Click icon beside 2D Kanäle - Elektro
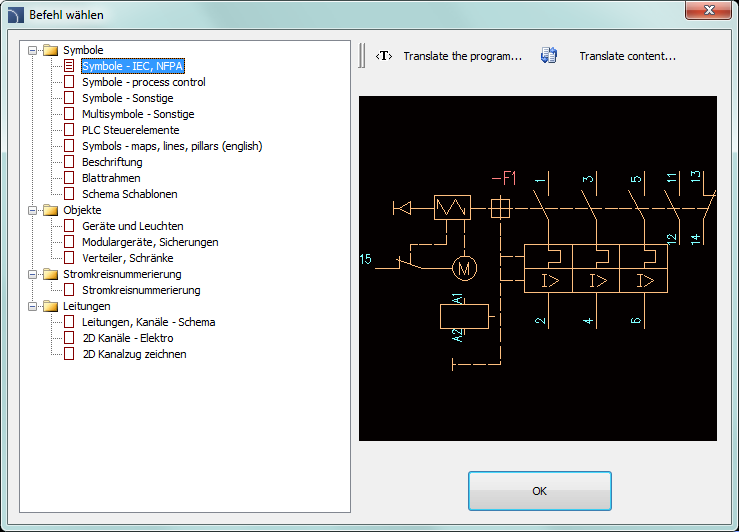739x532 pixels. click(69, 338)
